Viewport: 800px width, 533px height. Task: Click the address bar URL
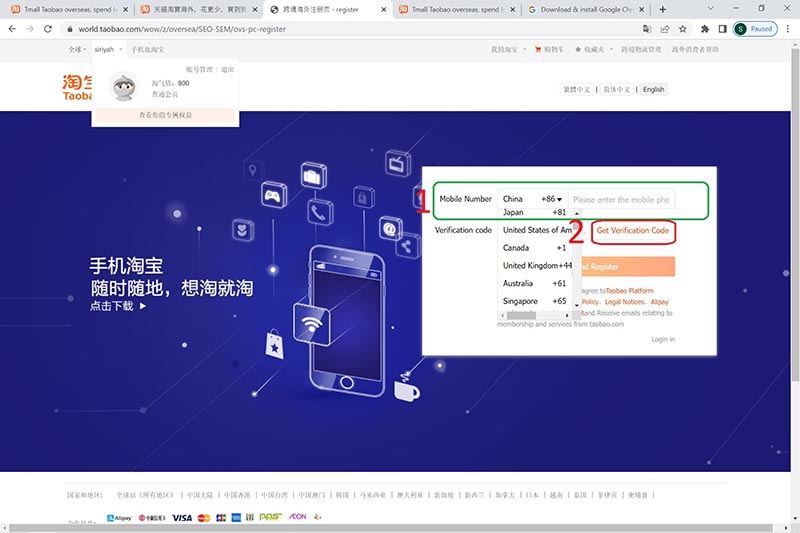click(182, 29)
